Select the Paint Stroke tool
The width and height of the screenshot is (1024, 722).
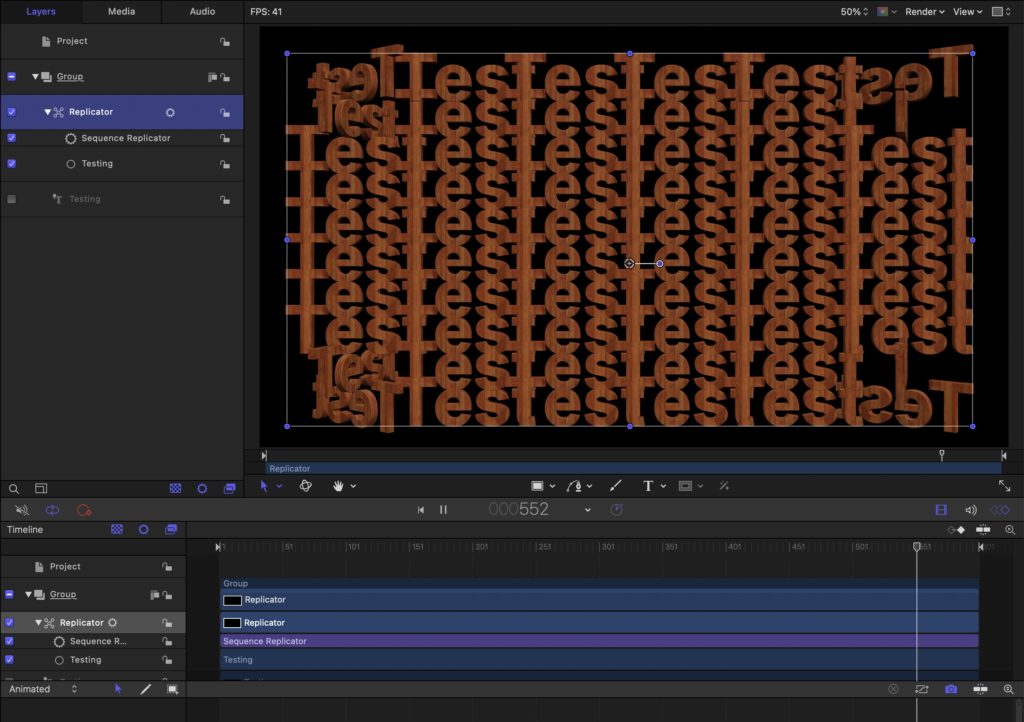pyautogui.click(x=615, y=486)
